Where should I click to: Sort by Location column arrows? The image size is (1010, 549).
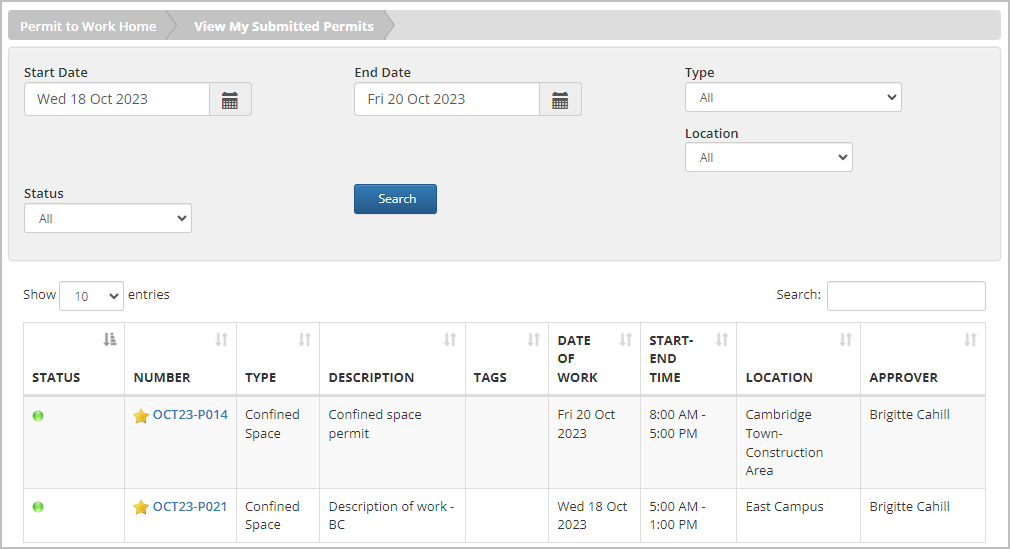tap(846, 340)
